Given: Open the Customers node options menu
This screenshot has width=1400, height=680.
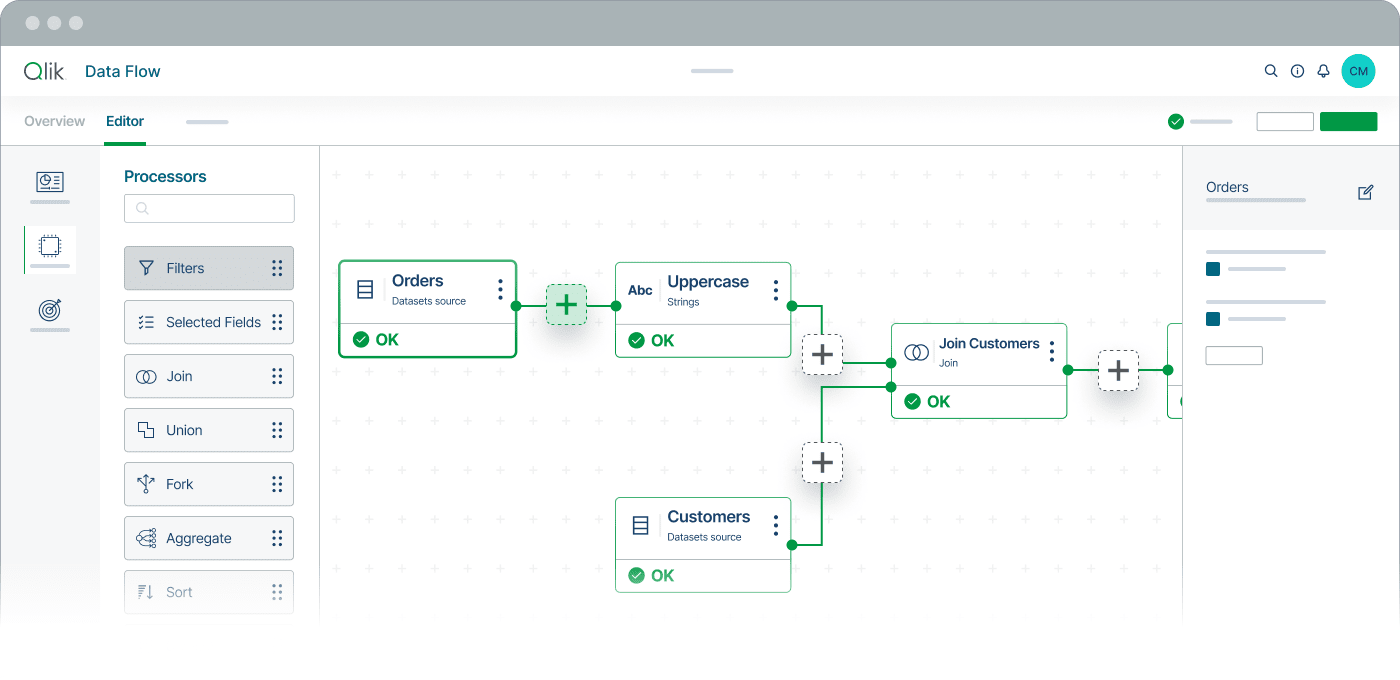Looking at the screenshot, I should coord(776,525).
